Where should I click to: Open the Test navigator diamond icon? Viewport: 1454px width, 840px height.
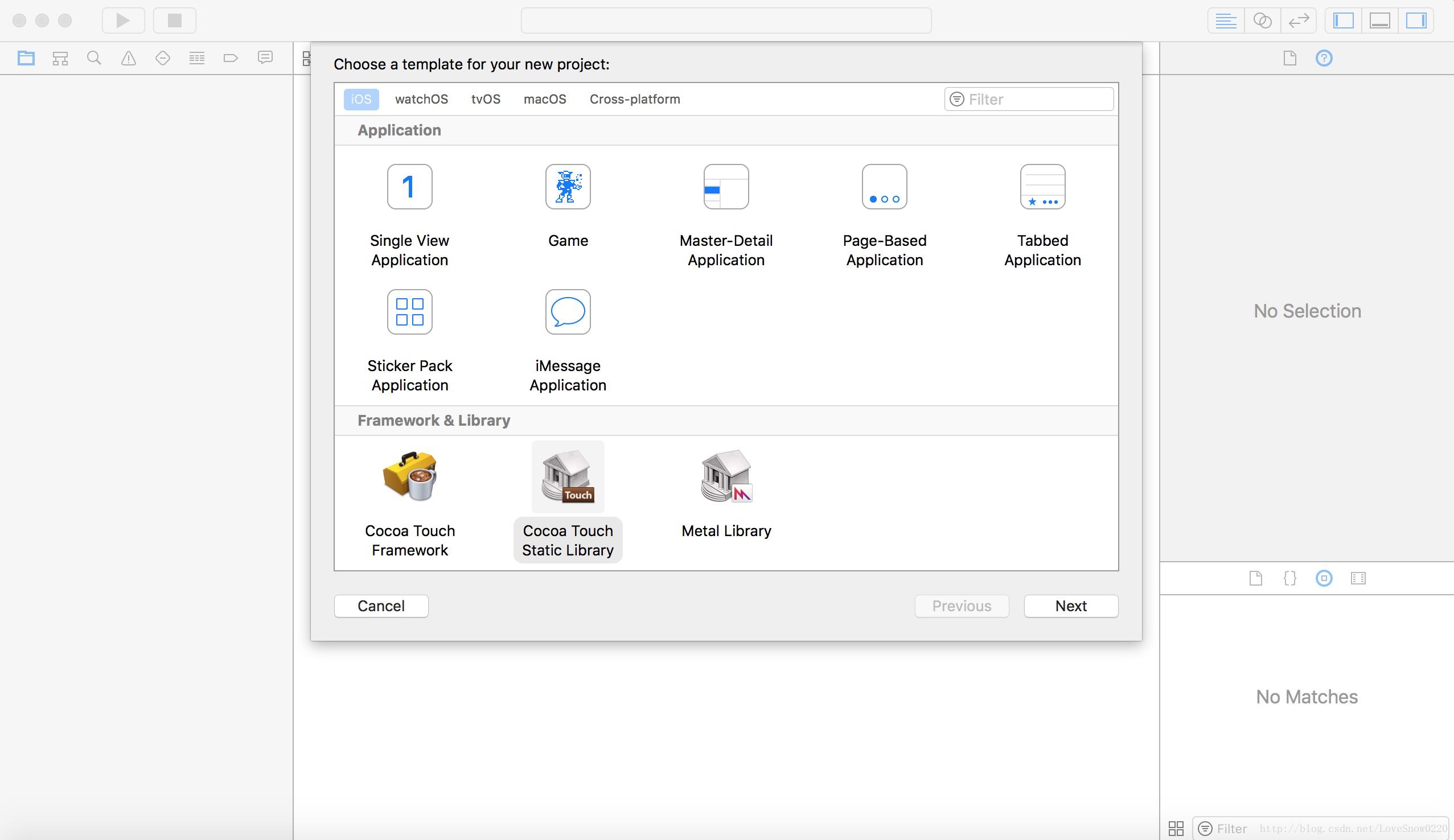click(x=163, y=57)
